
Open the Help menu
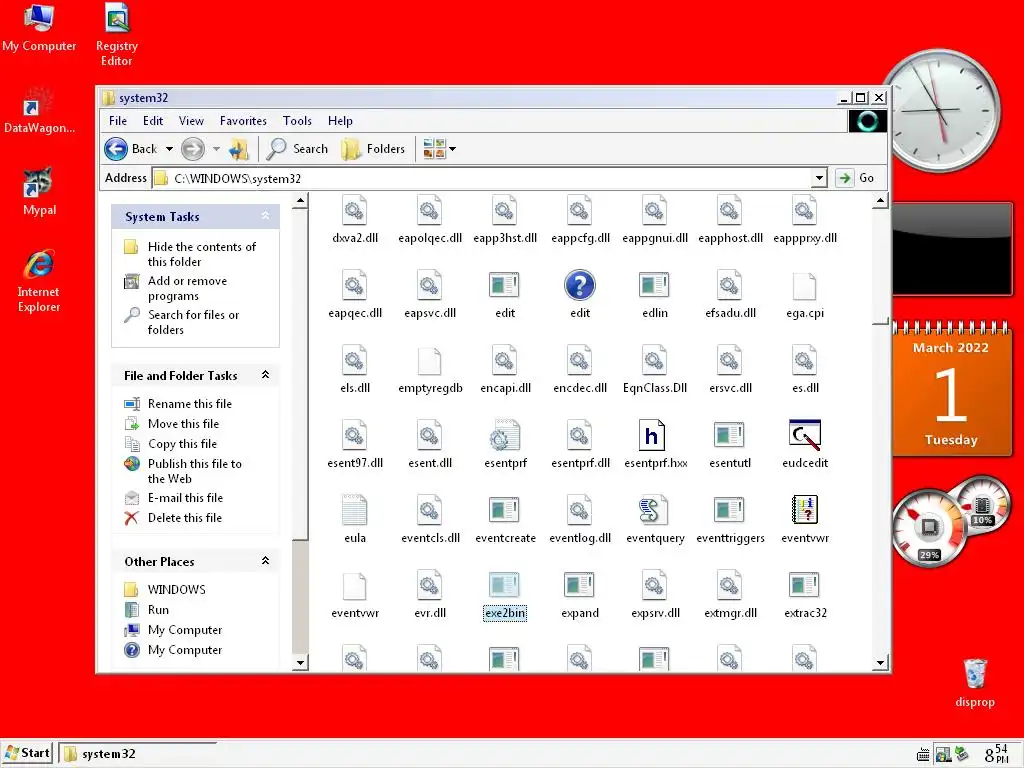pos(340,121)
